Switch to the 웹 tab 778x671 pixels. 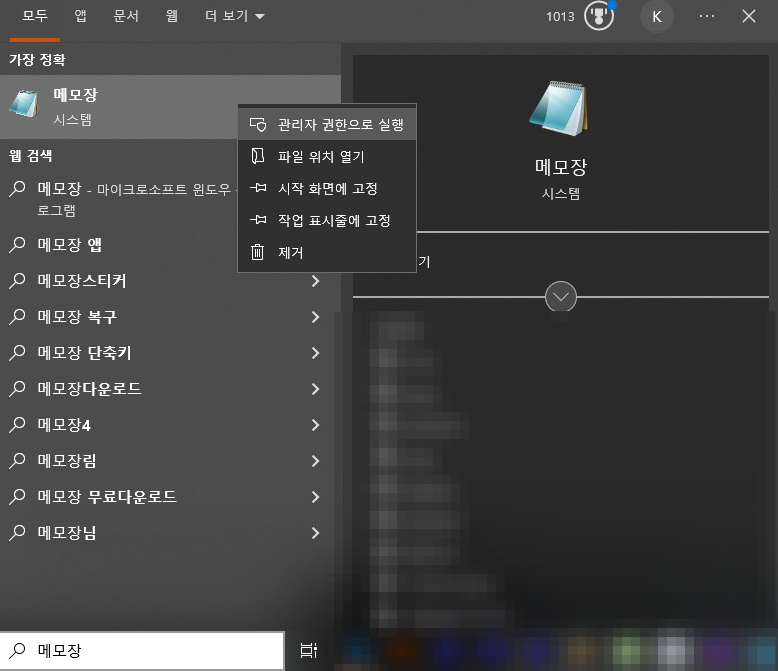click(x=172, y=16)
